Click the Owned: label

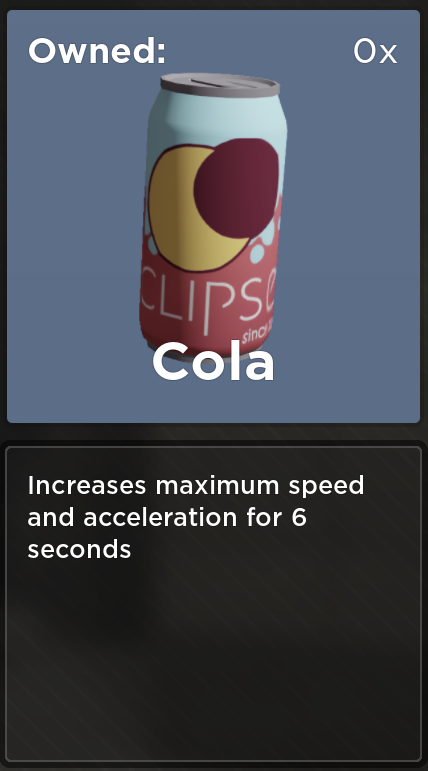[97, 51]
